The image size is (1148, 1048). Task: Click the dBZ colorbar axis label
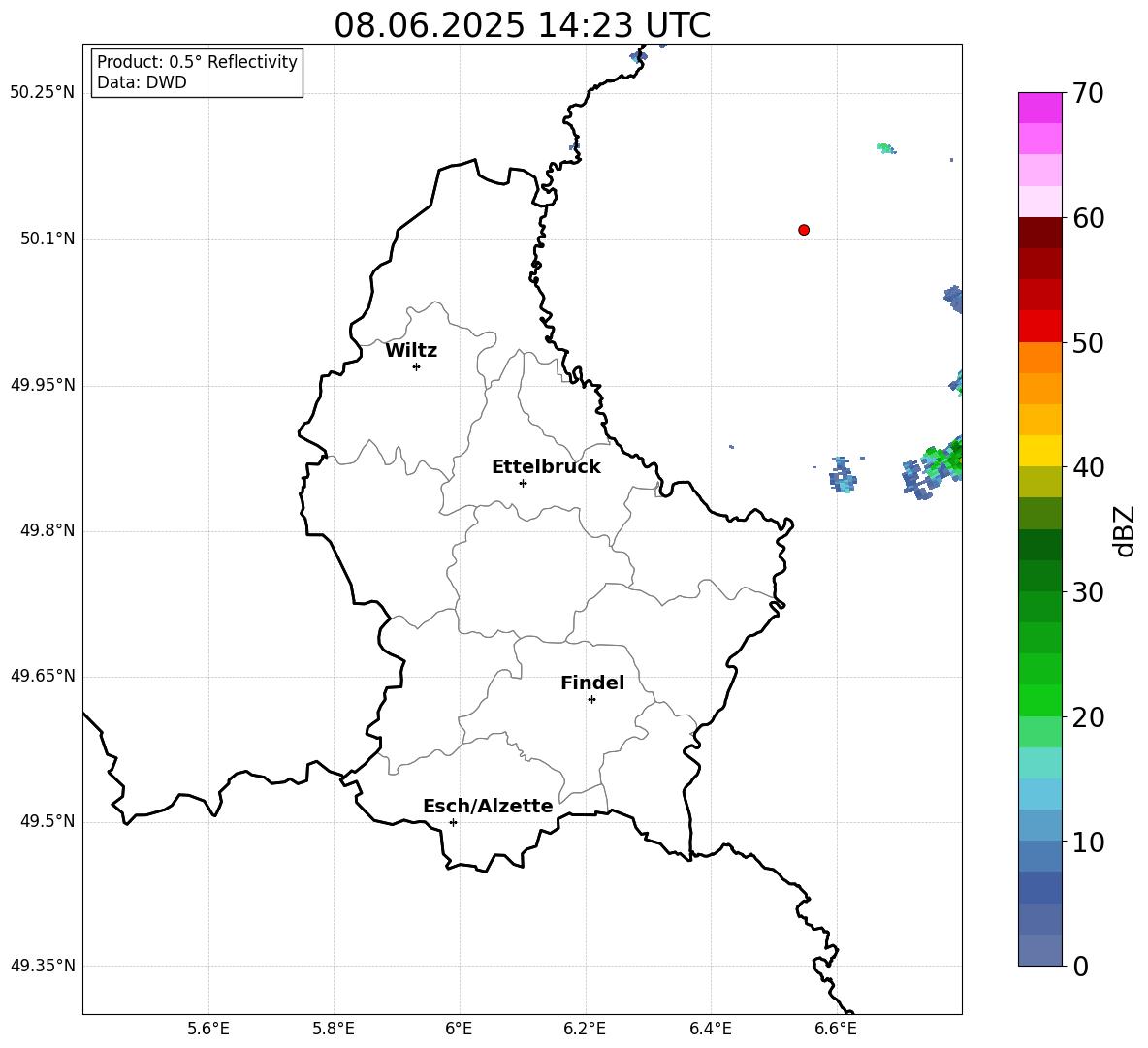1123,530
